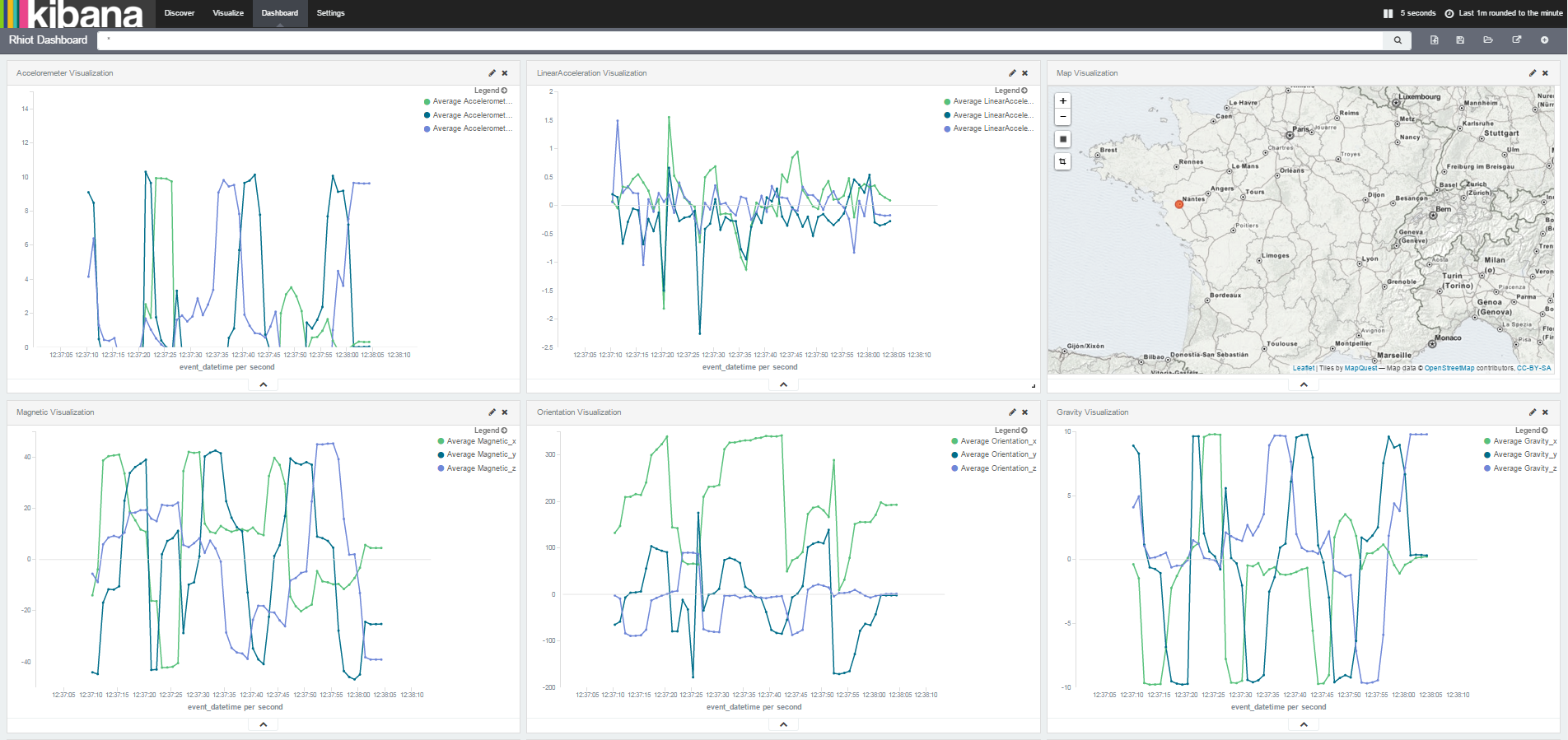Expand the Map Visualization bottom chevron
Viewport: 1568px width, 740px height.
[x=1304, y=384]
